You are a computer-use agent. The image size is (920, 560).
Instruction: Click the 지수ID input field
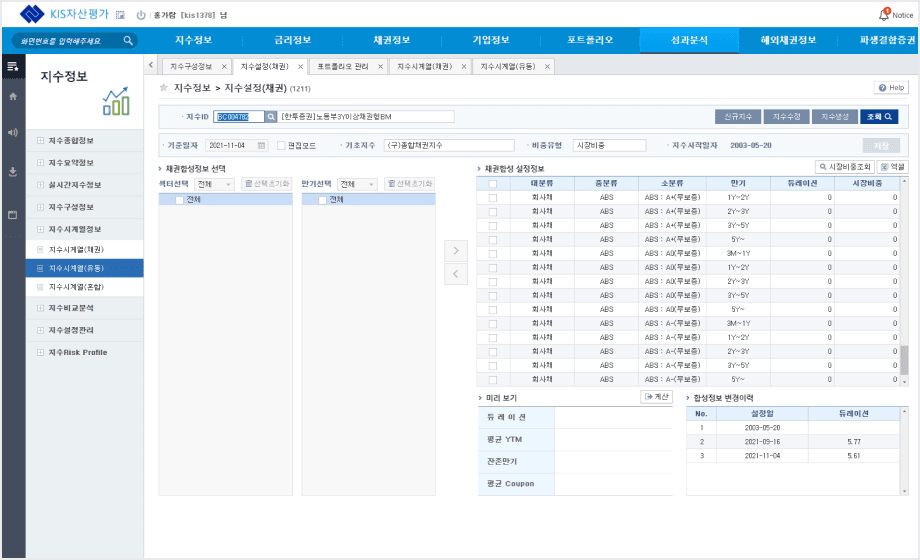click(239, 117)
